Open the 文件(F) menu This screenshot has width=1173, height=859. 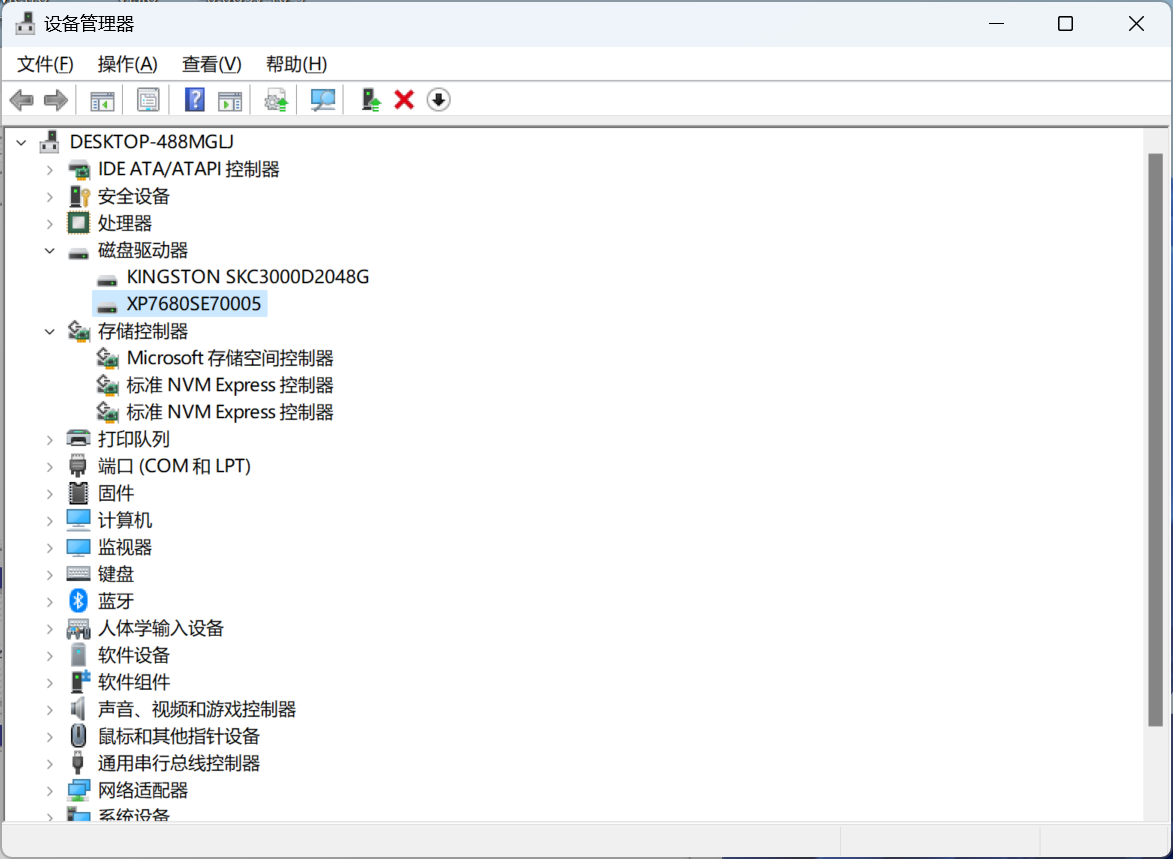click(x=45, y=64)
